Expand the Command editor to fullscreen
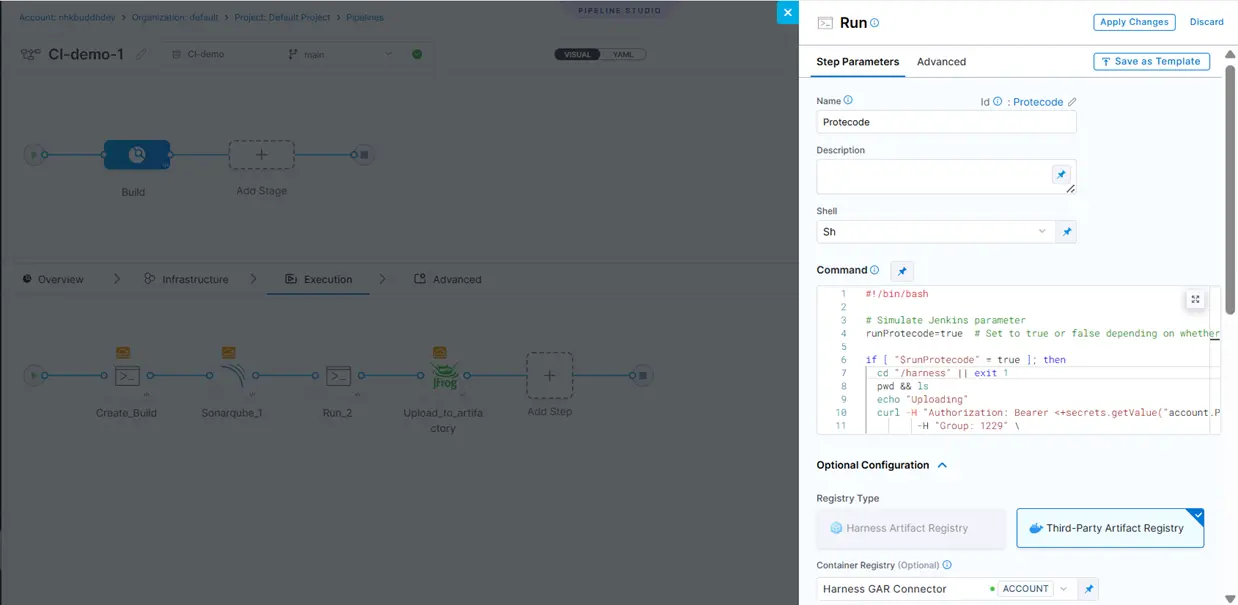Viewport: 1238px width, 605px height. click(x=1195, y=299)
